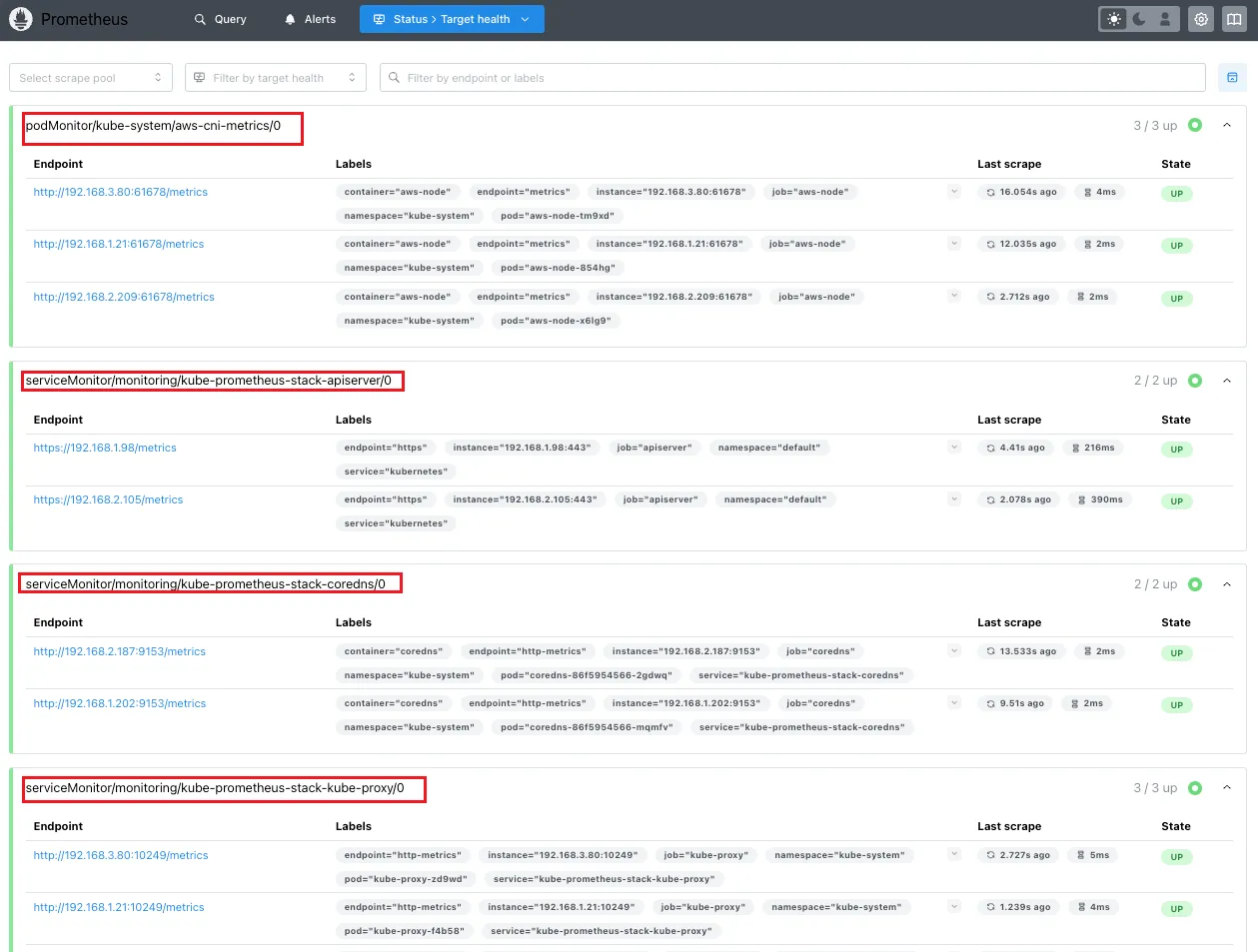Viewport: 1258px width, 952px height.
Task: Expand labels for 192.168.1.21:61678 row
Action: [954, 244]
